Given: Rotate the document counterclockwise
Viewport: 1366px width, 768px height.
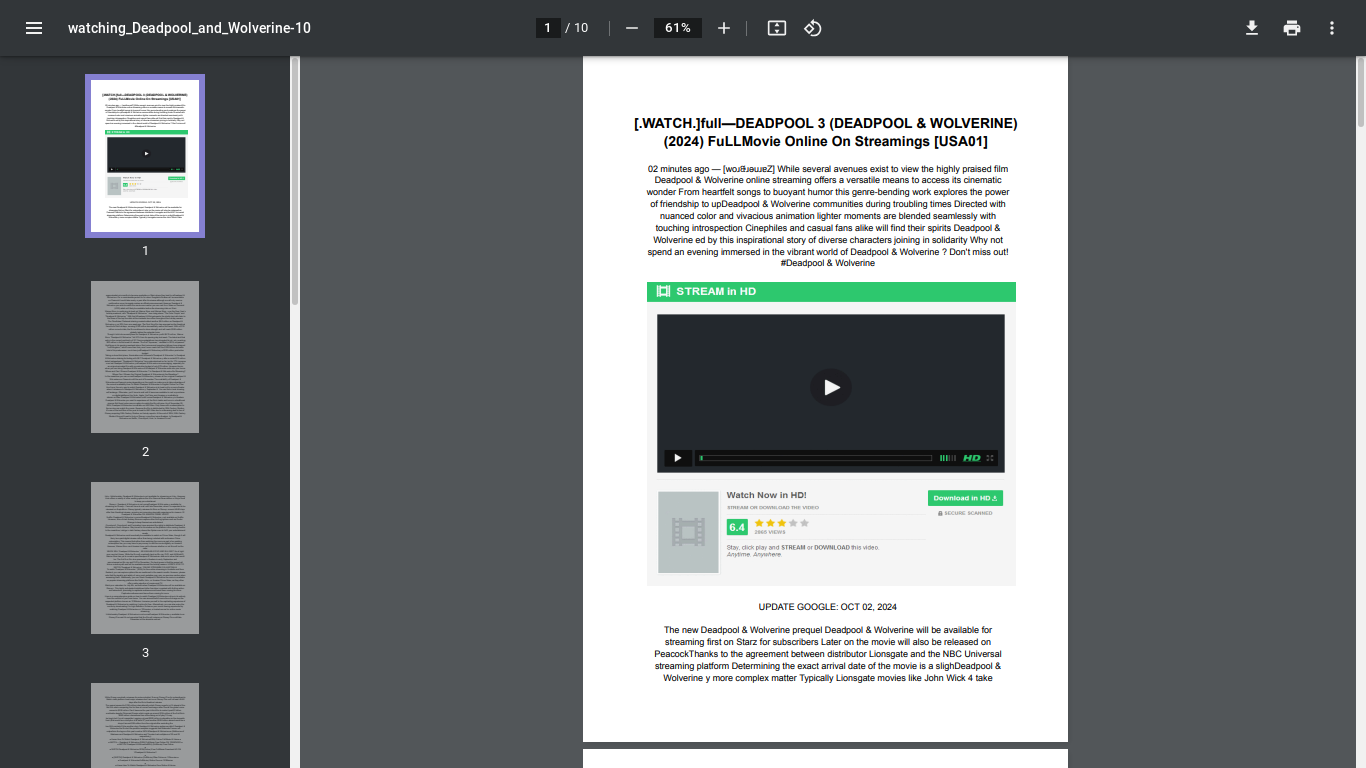Looking at the screenshot, I should pos(813,28).
